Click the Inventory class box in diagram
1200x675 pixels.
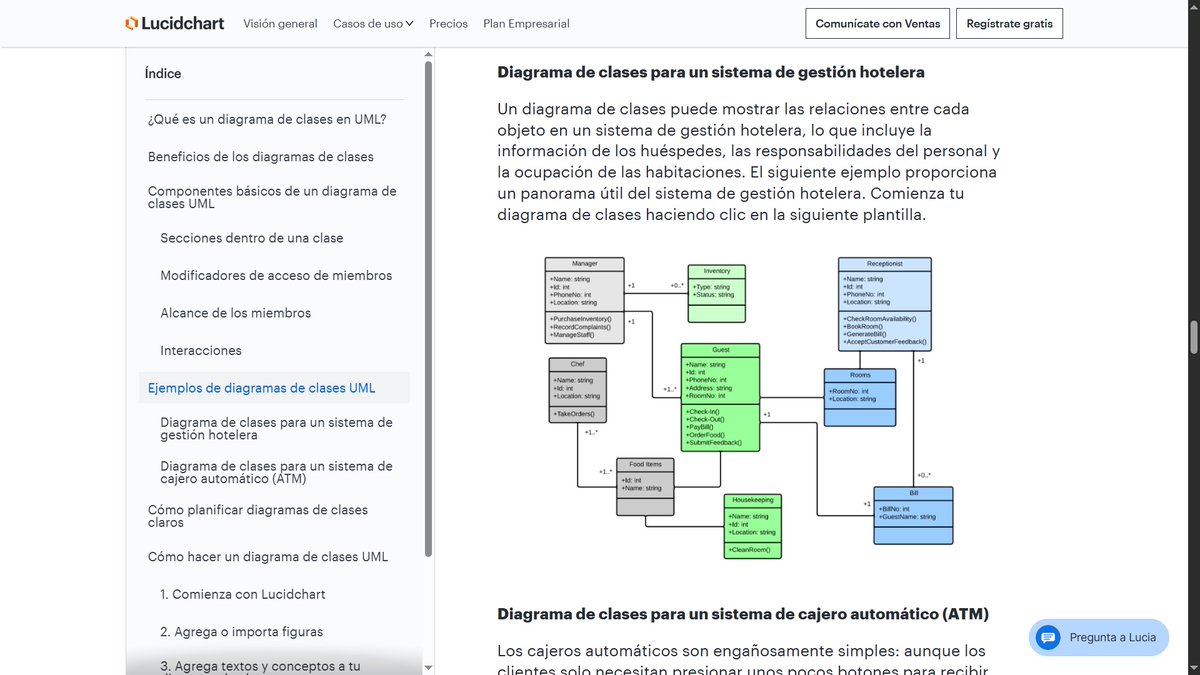(717, 293)
